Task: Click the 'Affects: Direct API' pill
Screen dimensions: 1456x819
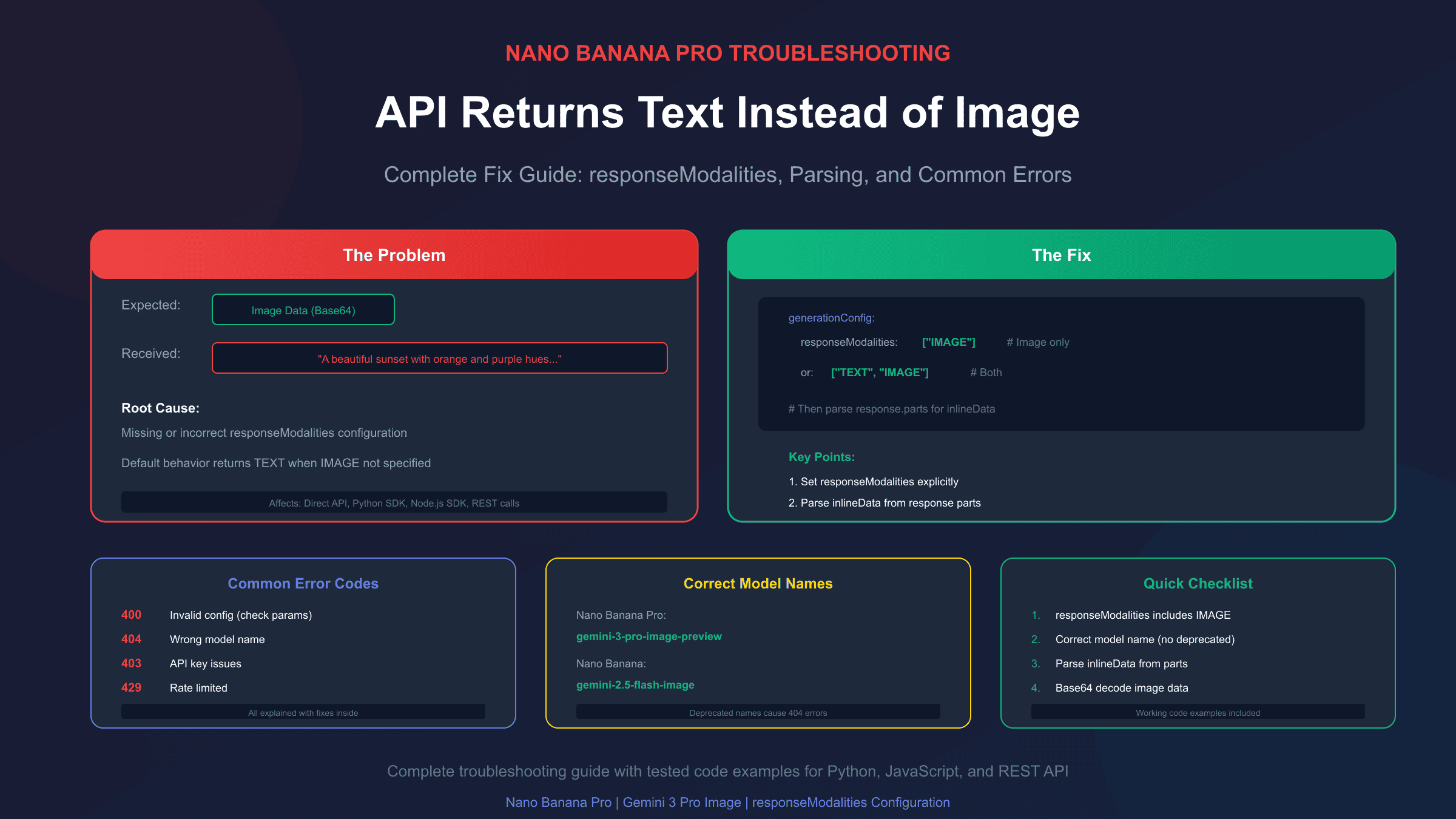Action: coord(394,502)
